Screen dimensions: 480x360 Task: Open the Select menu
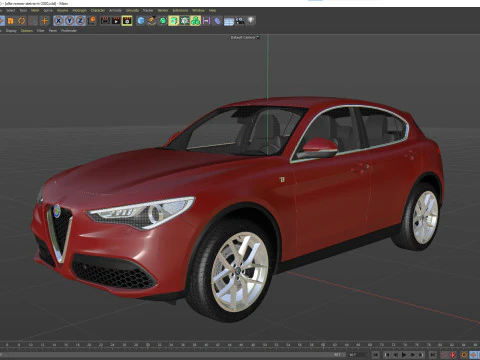10,10
